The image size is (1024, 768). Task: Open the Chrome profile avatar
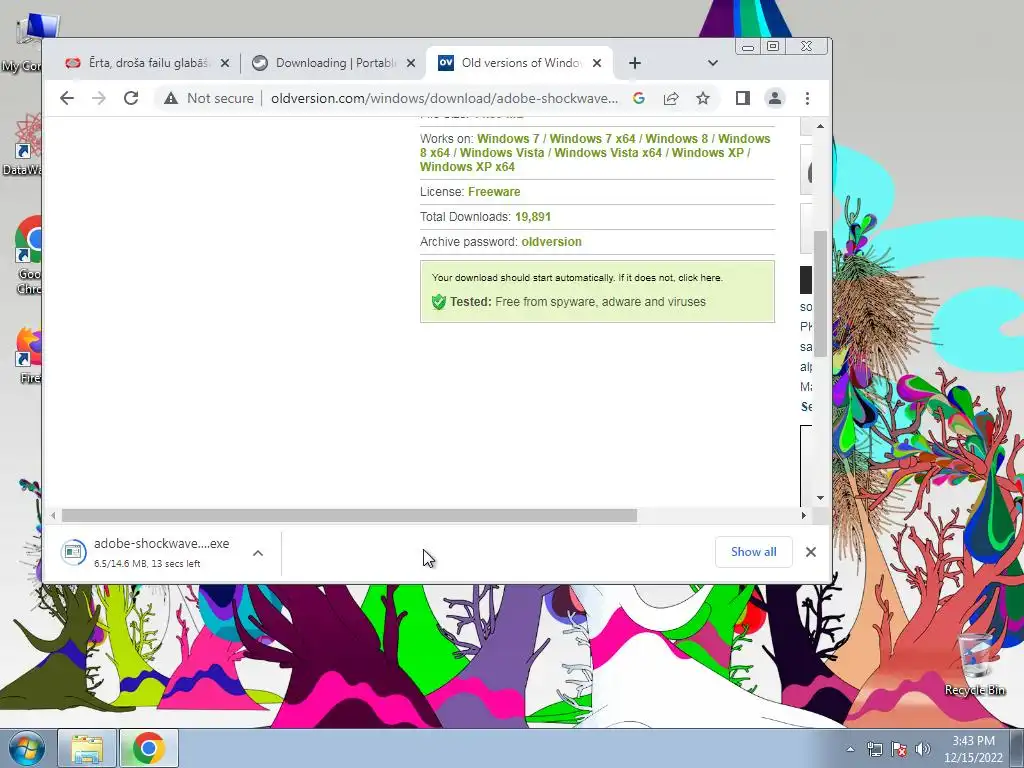tap(775, 98)
